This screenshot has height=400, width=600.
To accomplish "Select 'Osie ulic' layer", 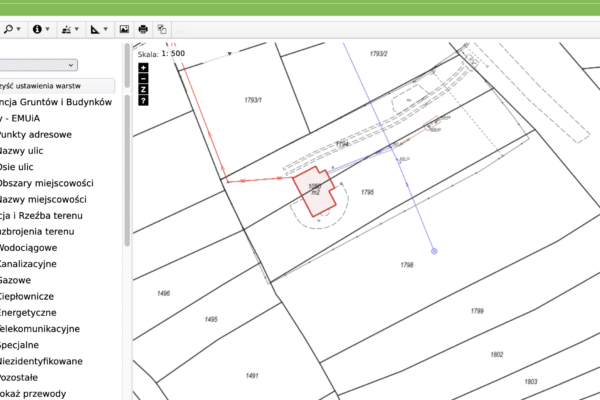I will [x=16, y=167].
